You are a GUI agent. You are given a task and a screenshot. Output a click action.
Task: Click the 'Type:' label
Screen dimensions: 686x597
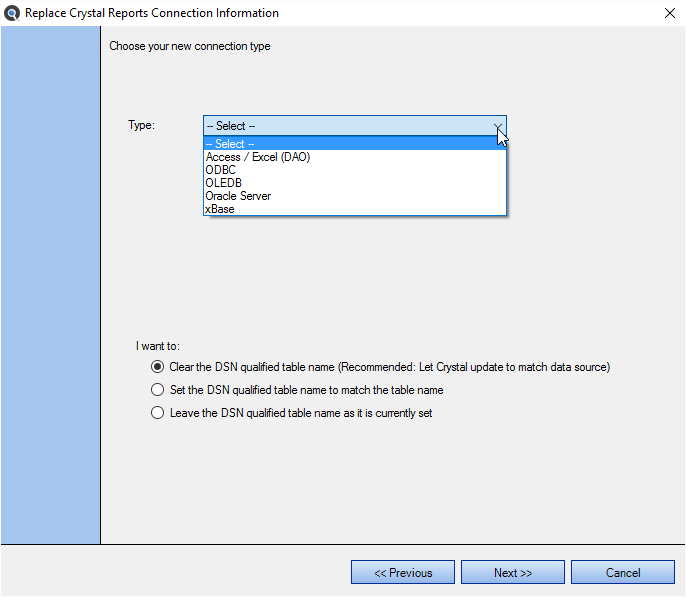pyautogui.click(x=141, y=125)
